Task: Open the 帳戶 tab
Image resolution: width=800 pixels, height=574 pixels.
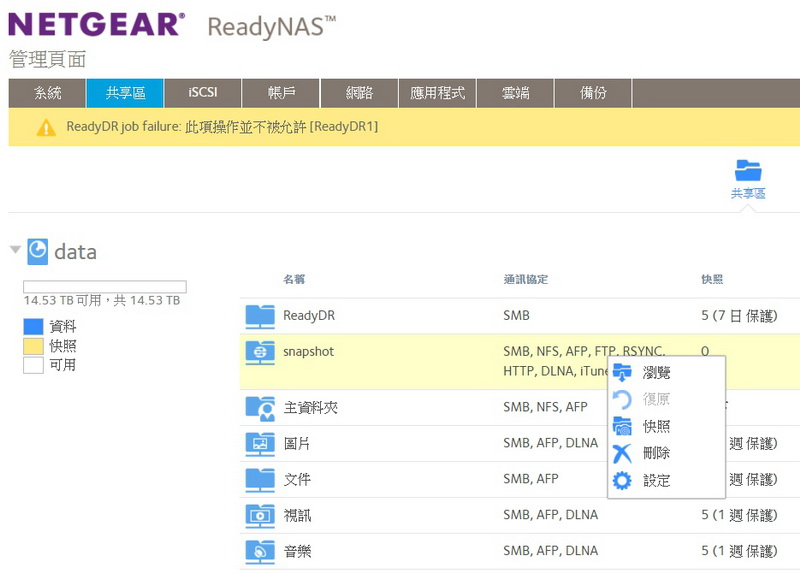Action: coord(281,93)
